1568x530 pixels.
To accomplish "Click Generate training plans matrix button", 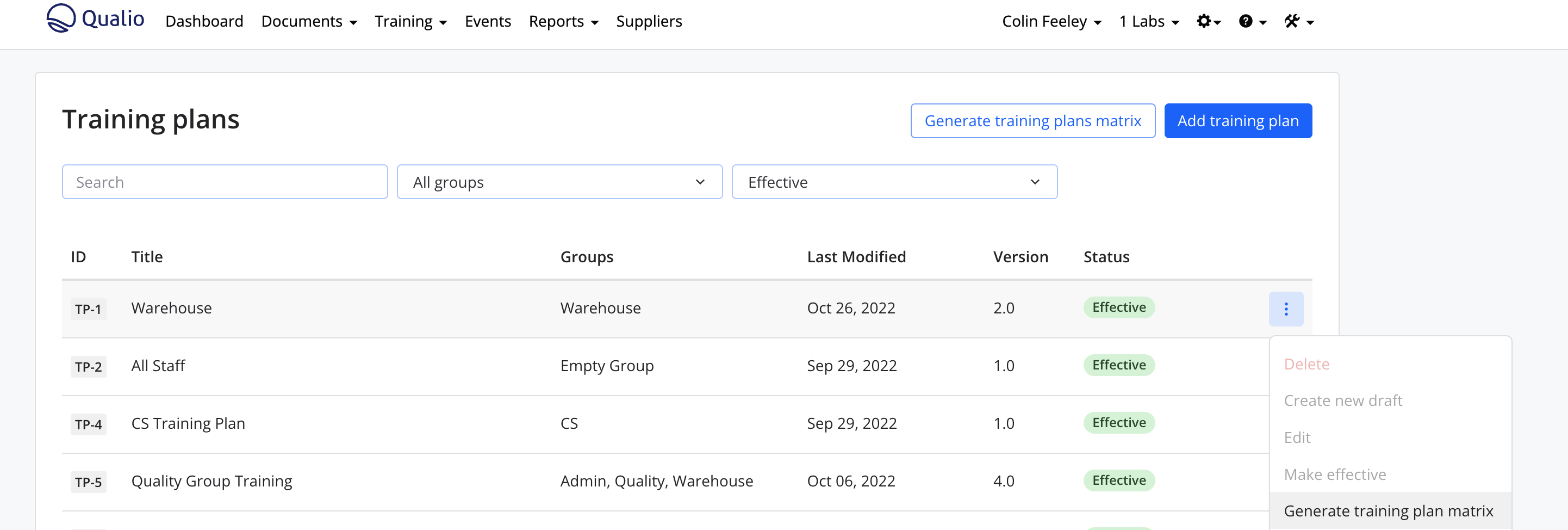I will point(1032,121).
